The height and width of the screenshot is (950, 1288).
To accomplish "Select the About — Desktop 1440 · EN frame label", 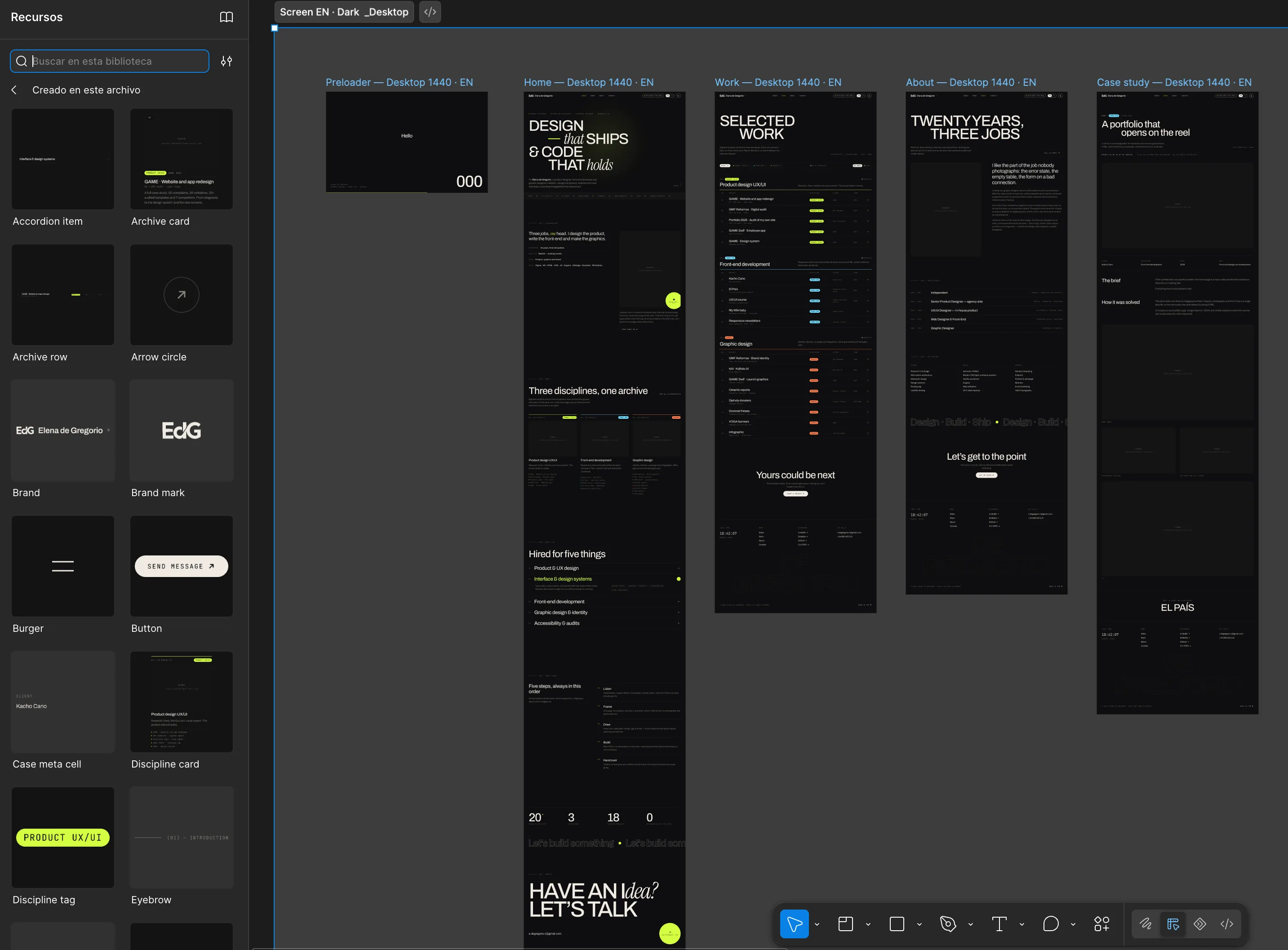I will pyautogui.click(x=971, y=82).
